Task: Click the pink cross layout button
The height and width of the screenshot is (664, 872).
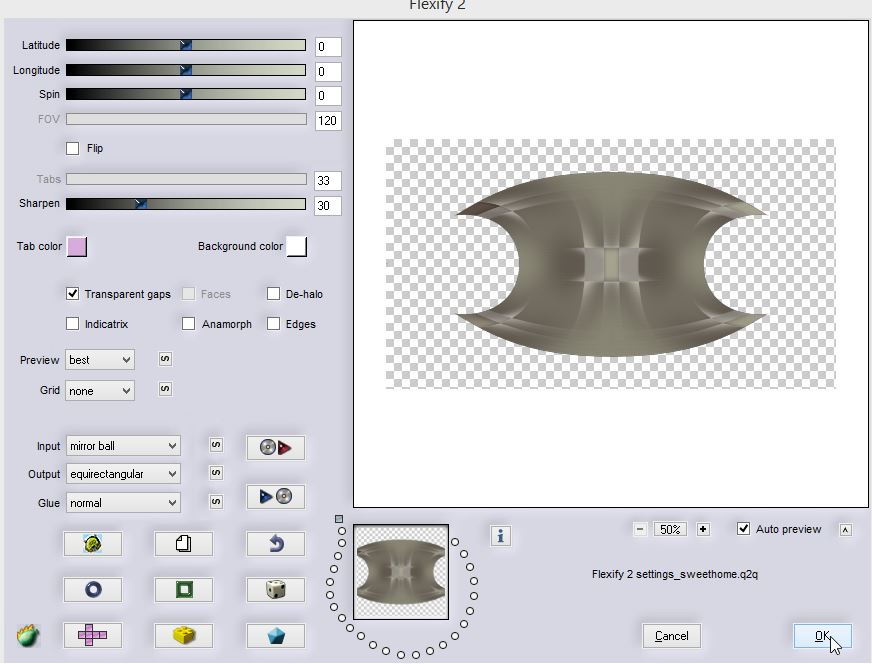Action: pyautogui.click(x=92, y=635)
